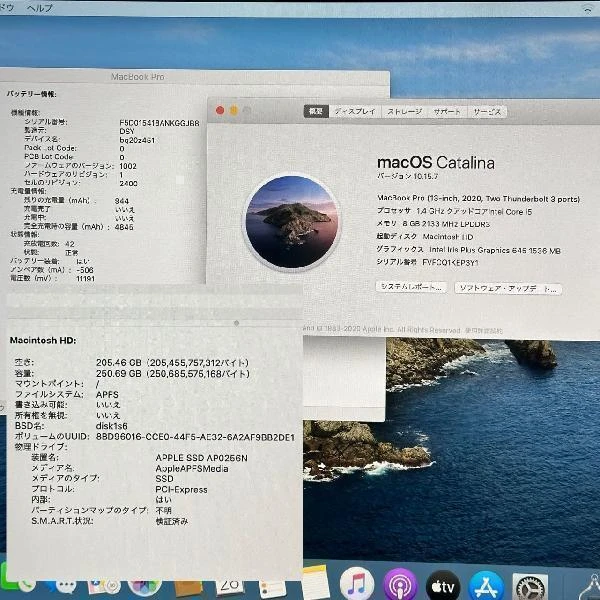Viewport: 600px width, 600px height.
Task: Click file system value APFS
Action: coord(107,395)
